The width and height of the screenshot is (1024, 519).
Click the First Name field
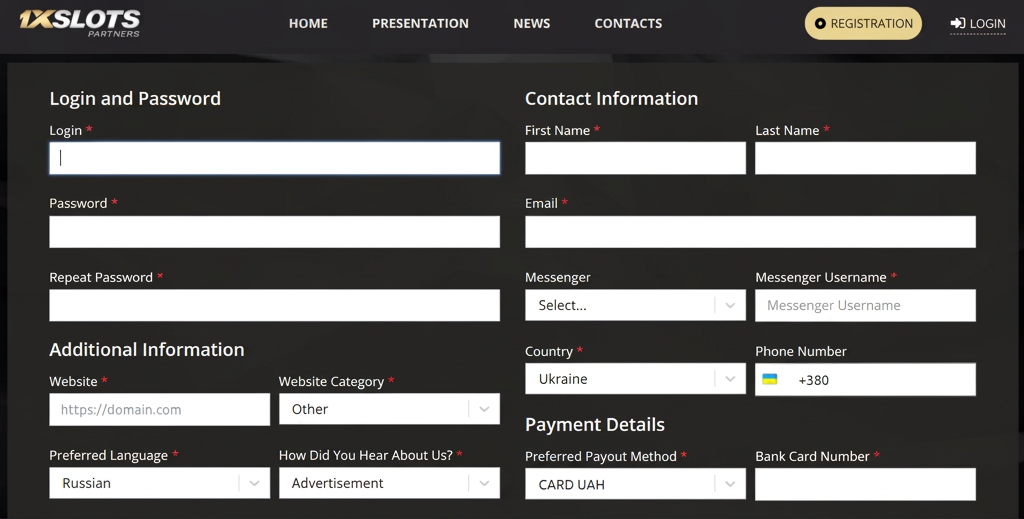[635, 158]
